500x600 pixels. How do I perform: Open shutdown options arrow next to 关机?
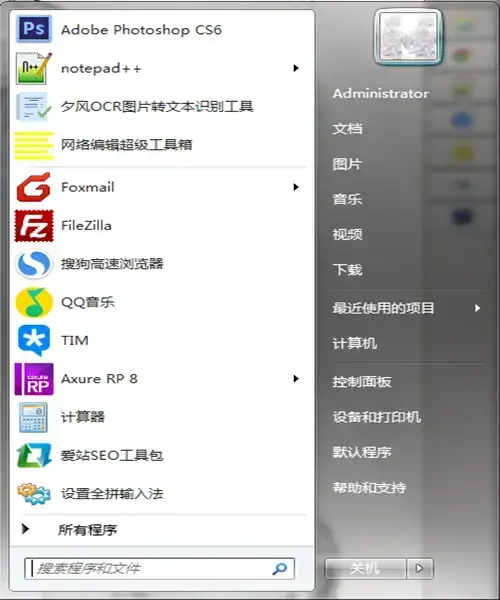420,569
